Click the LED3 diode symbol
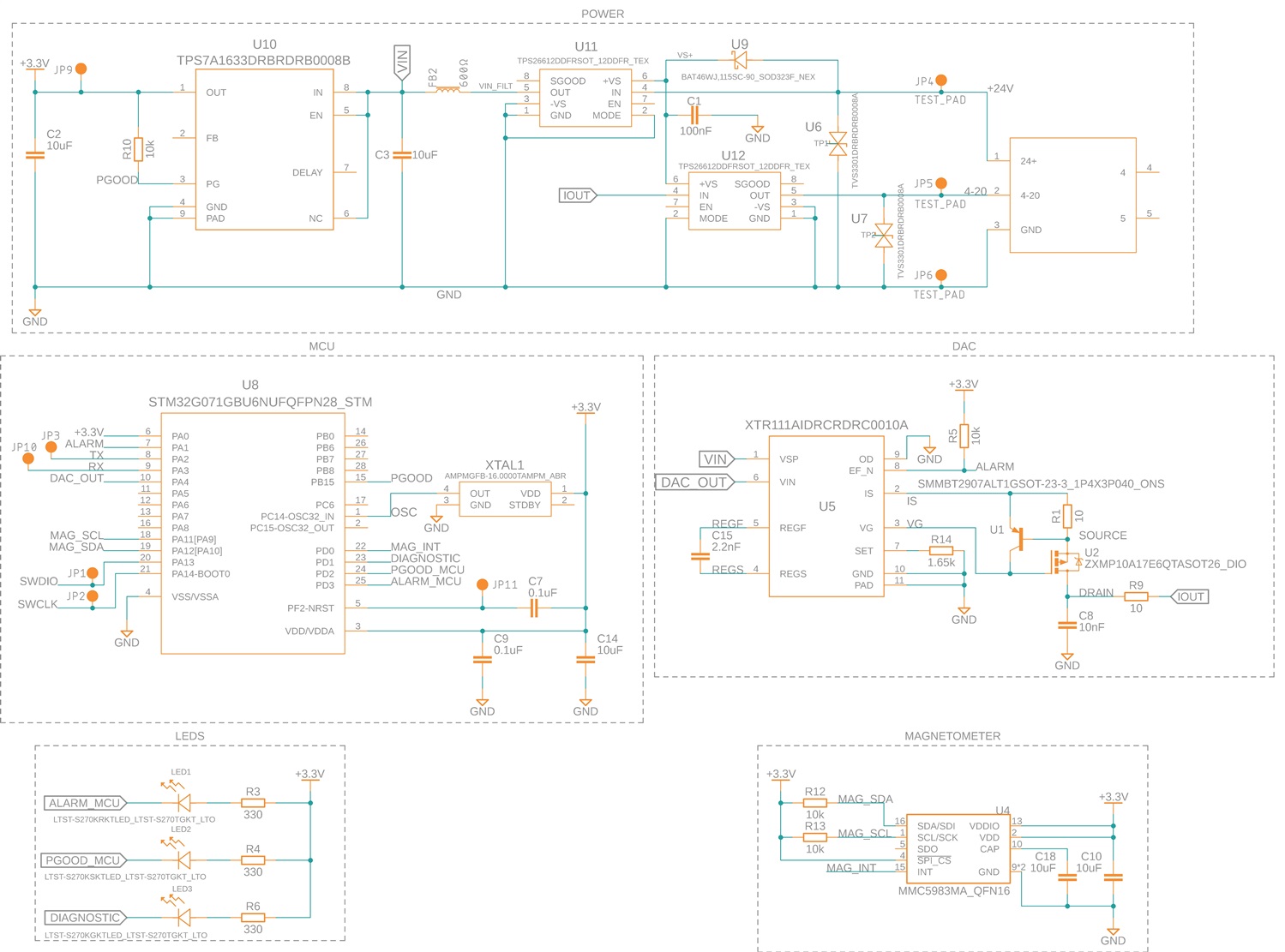 182,917
